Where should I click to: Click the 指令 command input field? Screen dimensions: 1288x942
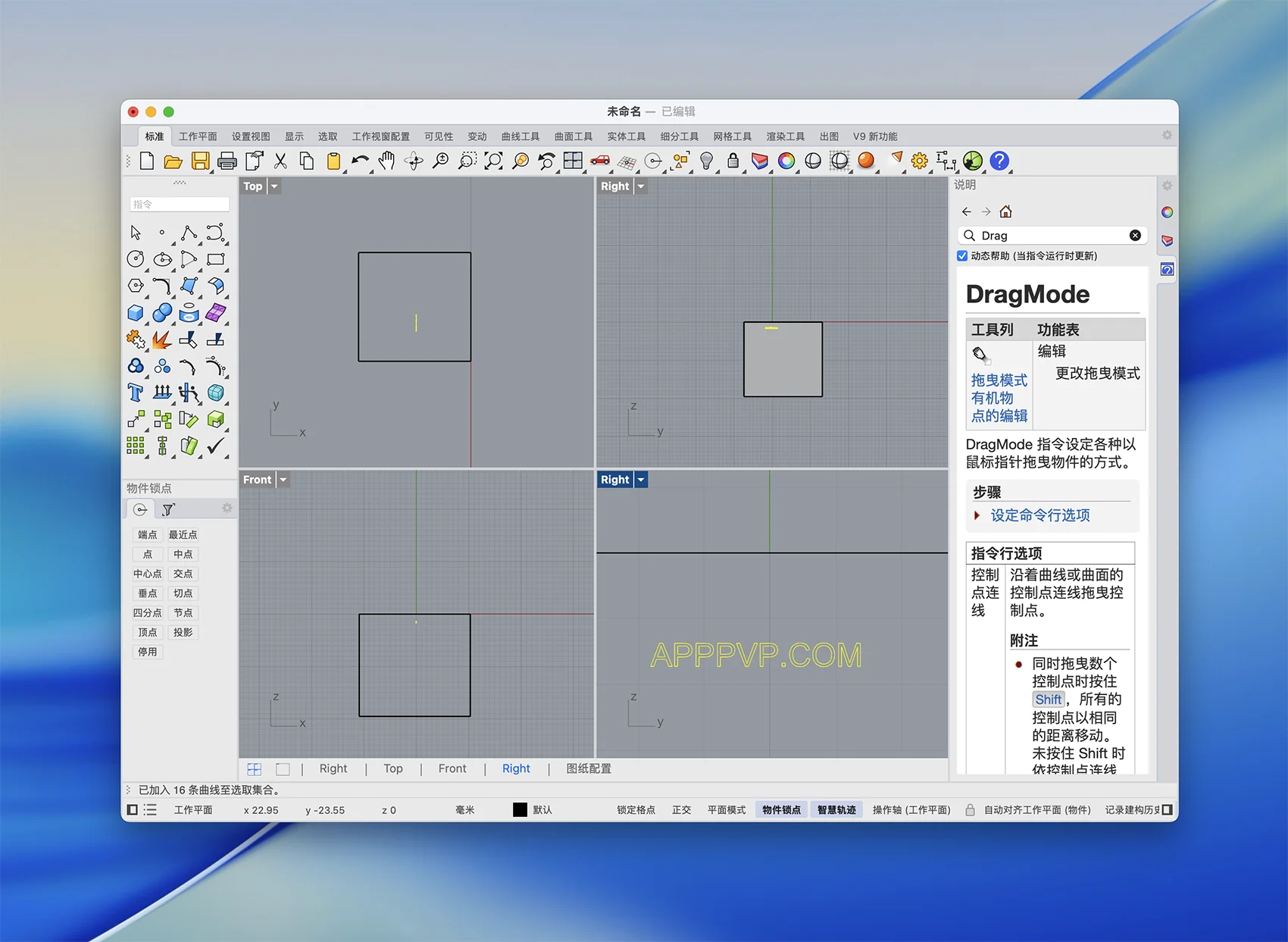tap(179, 205)
